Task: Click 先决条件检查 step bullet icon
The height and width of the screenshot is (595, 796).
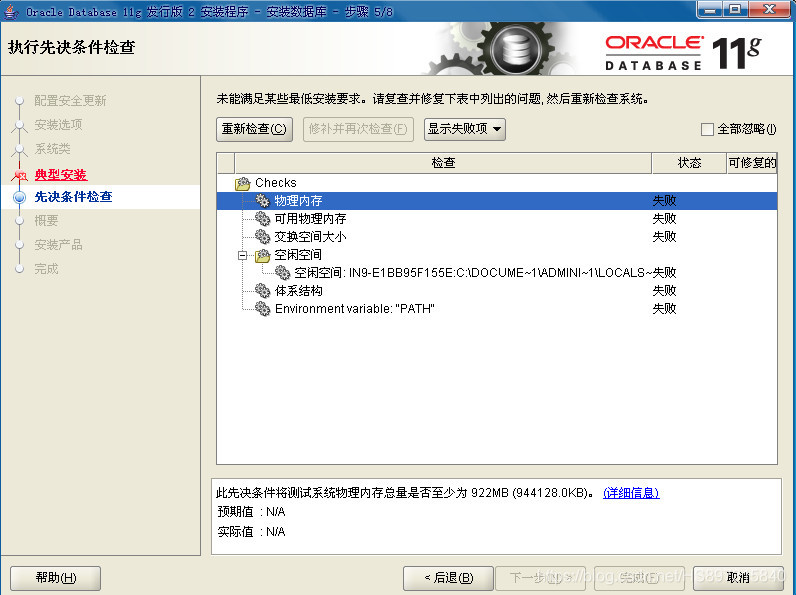Action: tap(19, 197)
